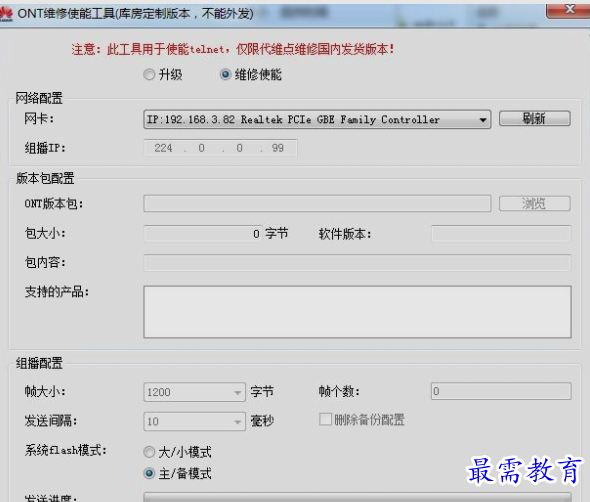The width and height of the screenshot is (590, 502).
Task: Click the red 注意 telnet warning text
Action: click(x=233, y=49)
